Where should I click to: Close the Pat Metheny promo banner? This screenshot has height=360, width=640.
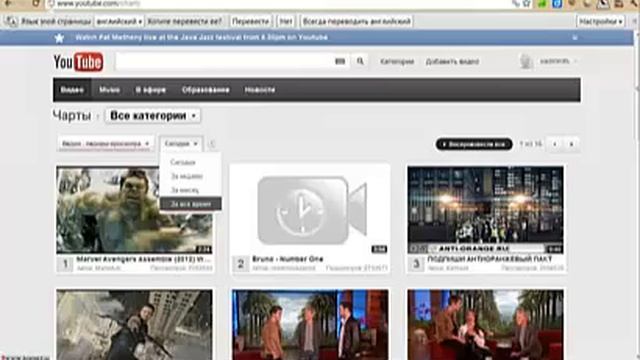pyautogui.click(x=575, y=38)
